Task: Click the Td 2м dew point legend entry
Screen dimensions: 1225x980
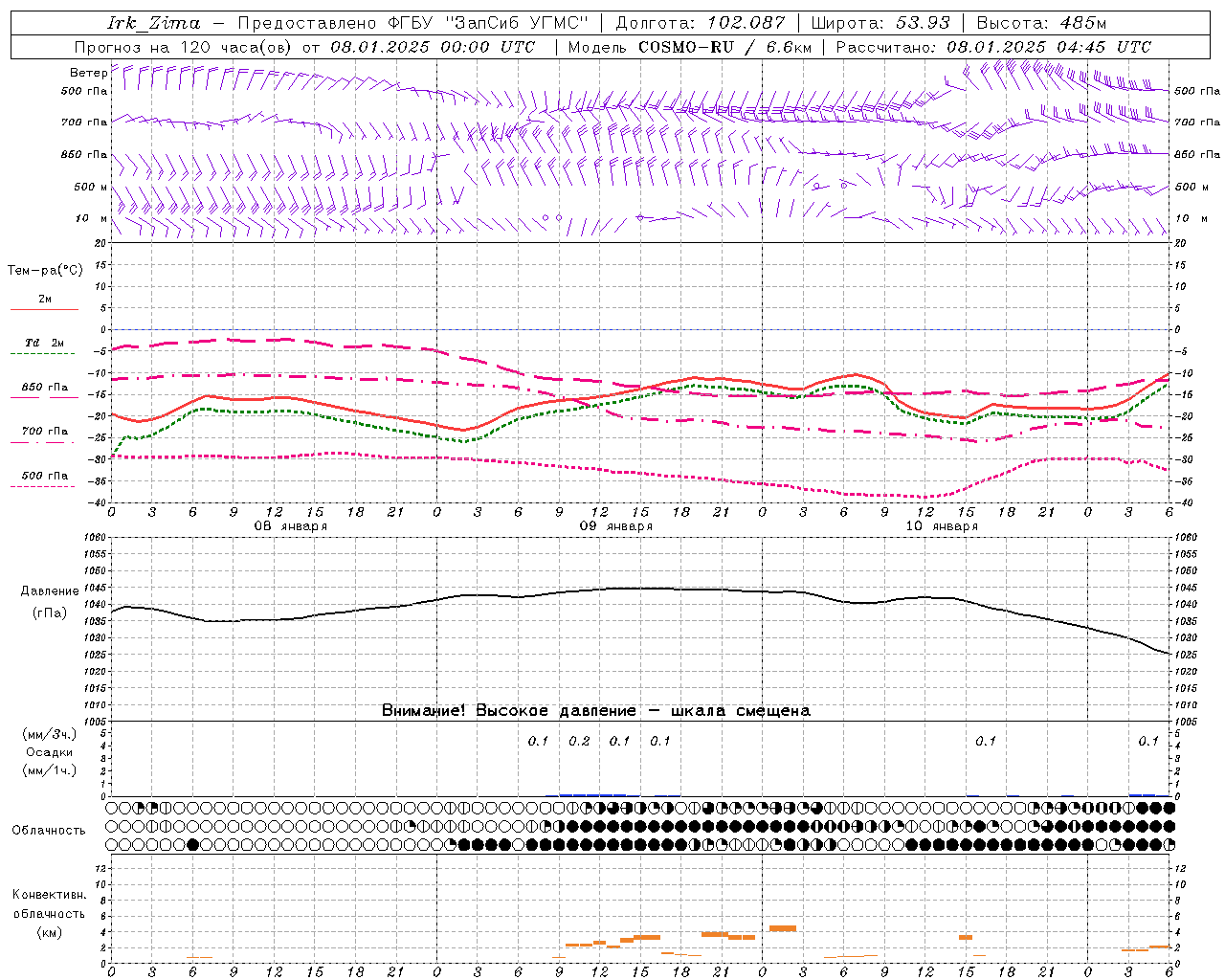Action: tap(44, 343)
